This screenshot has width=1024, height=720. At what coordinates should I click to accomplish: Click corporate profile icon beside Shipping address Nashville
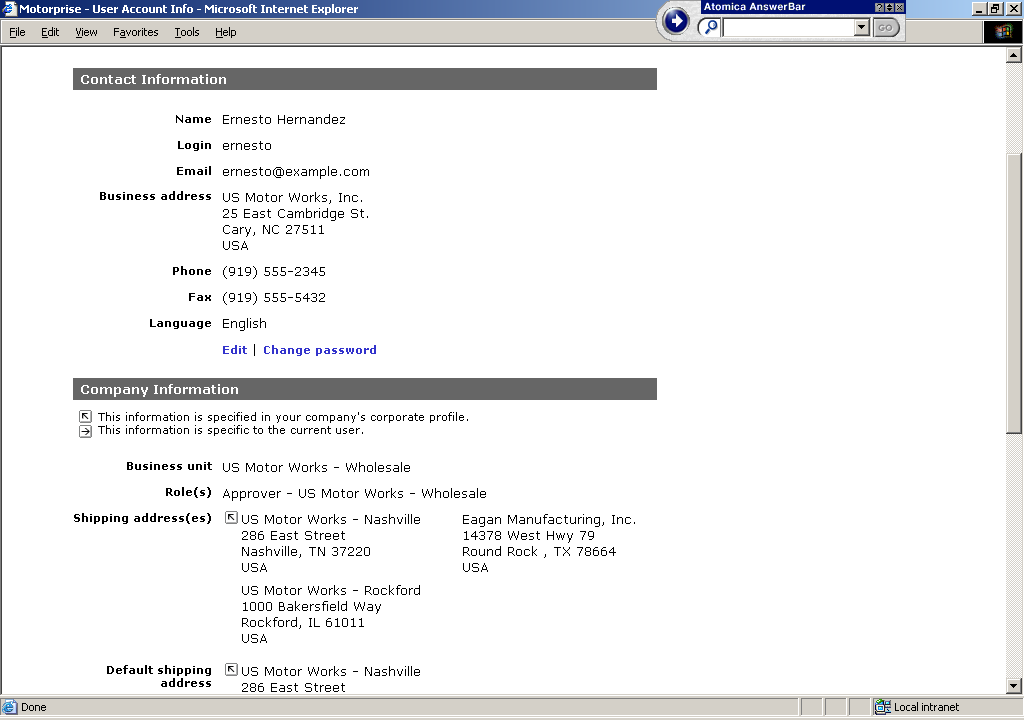point(231,517)
